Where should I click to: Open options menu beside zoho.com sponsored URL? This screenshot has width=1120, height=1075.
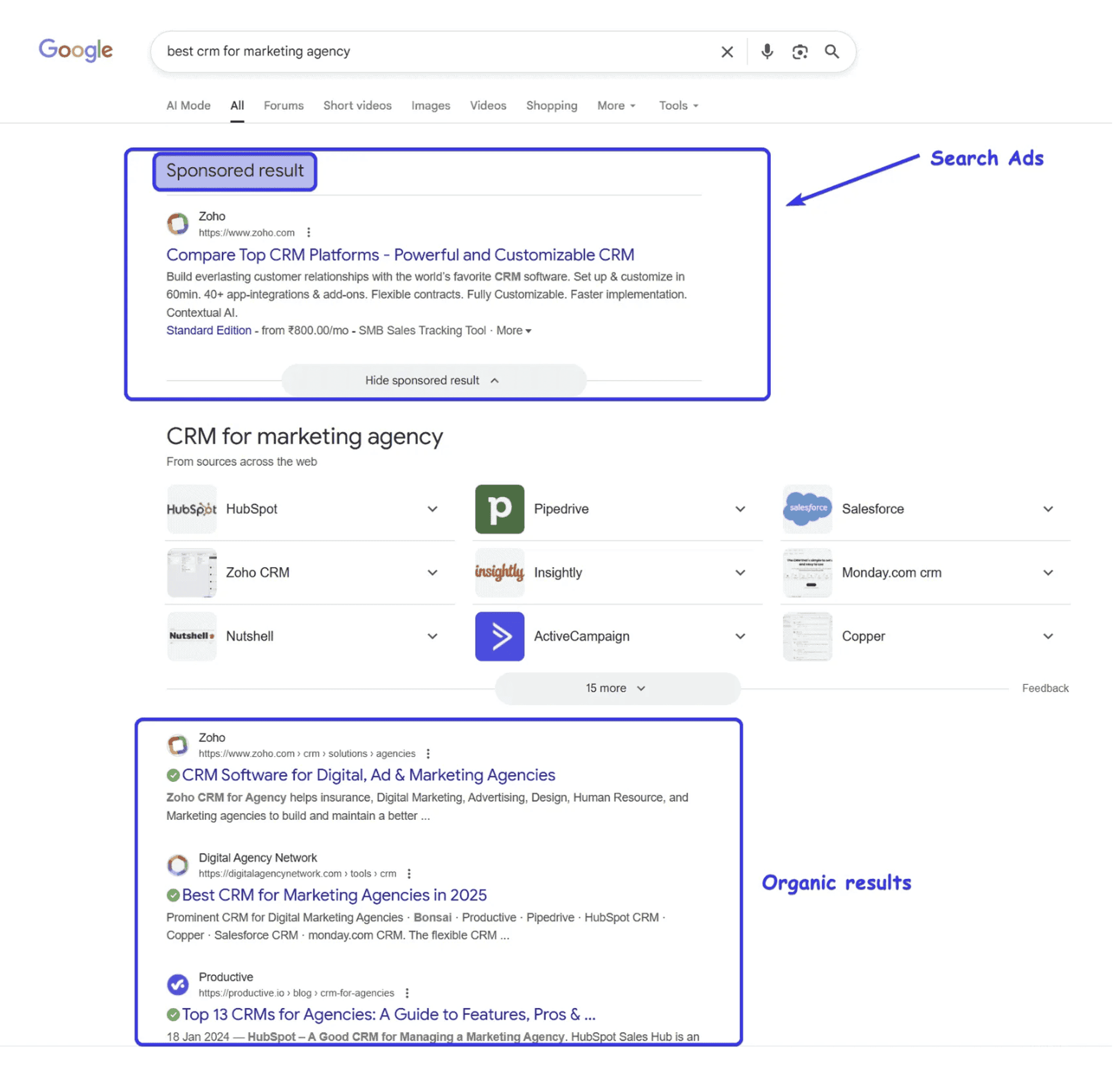tap(308, 232)
